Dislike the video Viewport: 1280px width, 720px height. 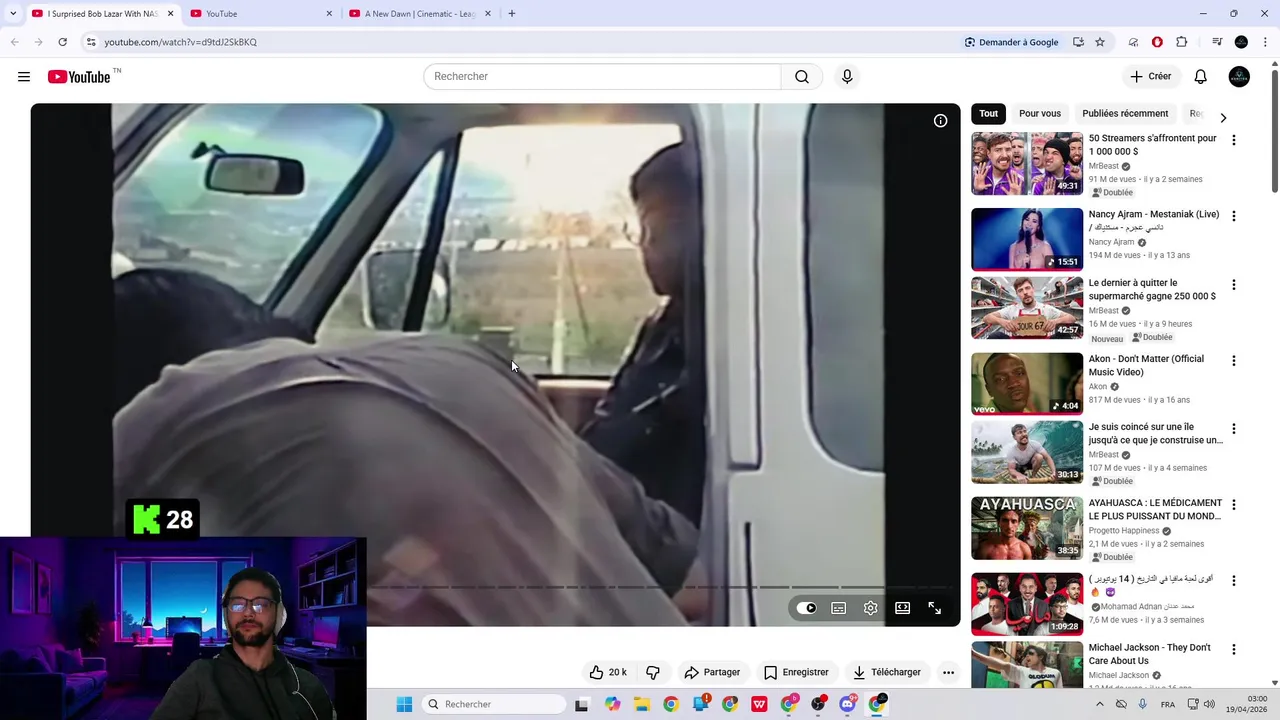pyautogui.click(x=653, y=672)
